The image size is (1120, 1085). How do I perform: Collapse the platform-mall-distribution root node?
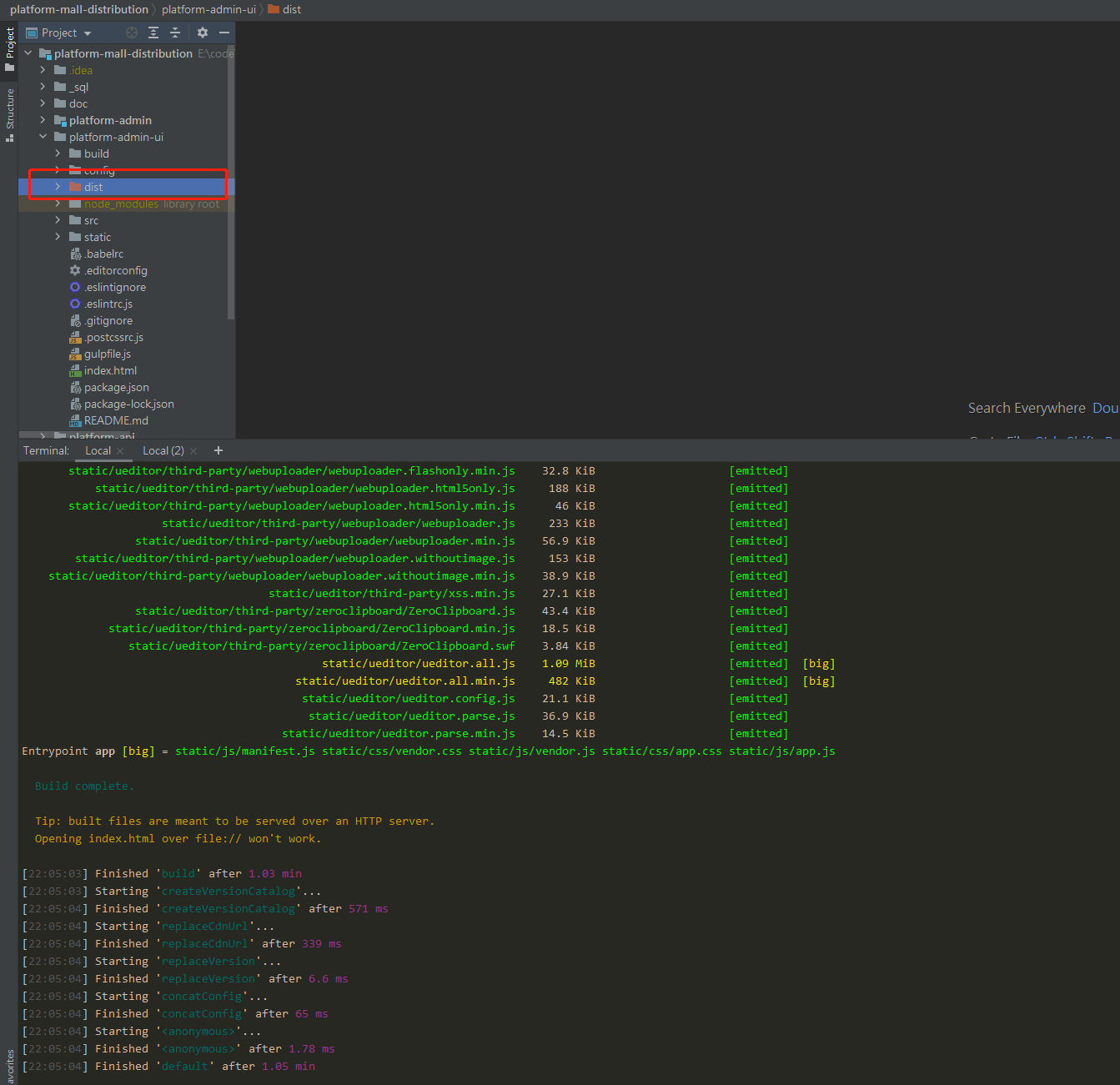click(28, 53)
